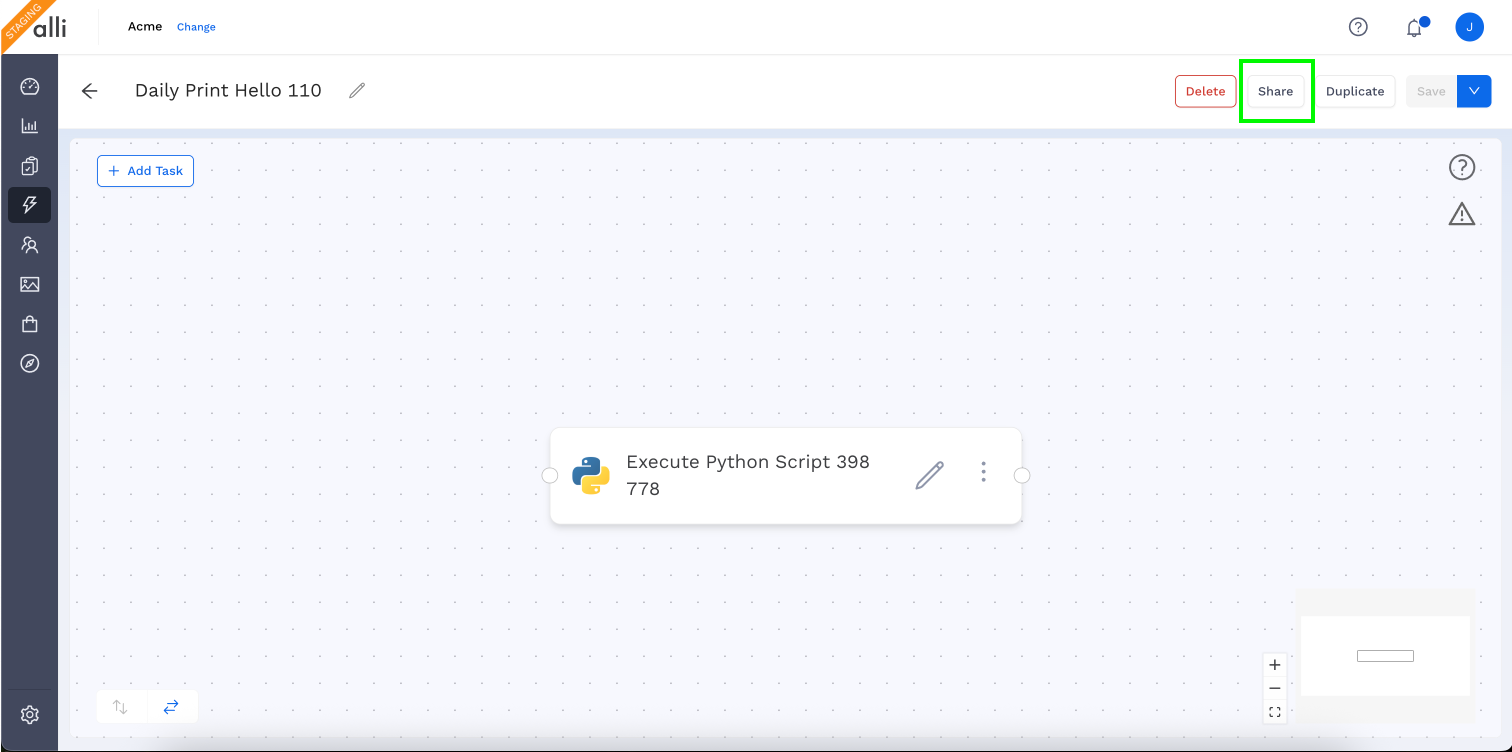The image size is (1512, 752).
Task: Open the compass explore icon
Action: (x=29, y=364)
